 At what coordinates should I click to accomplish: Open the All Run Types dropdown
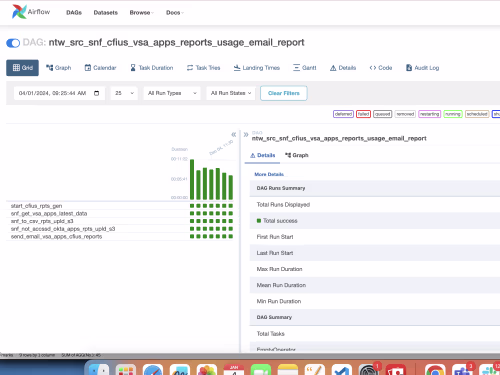point(172,93)
